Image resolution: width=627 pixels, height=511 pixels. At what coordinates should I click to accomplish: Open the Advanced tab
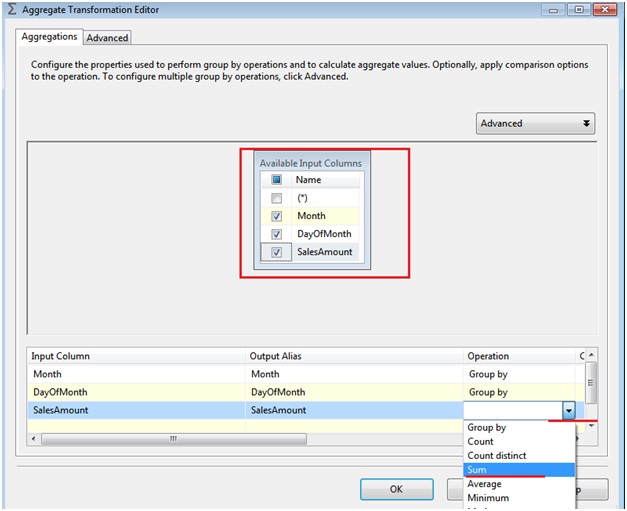click(107, 38)
